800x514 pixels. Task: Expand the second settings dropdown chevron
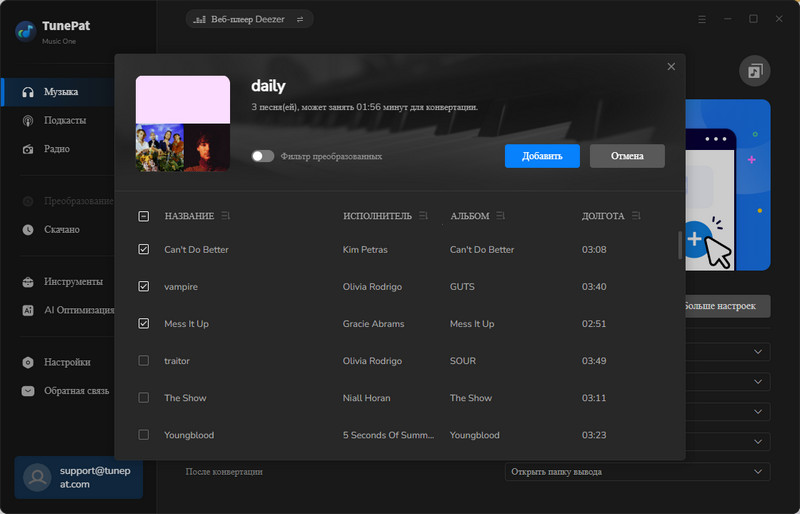pos(758,382)
